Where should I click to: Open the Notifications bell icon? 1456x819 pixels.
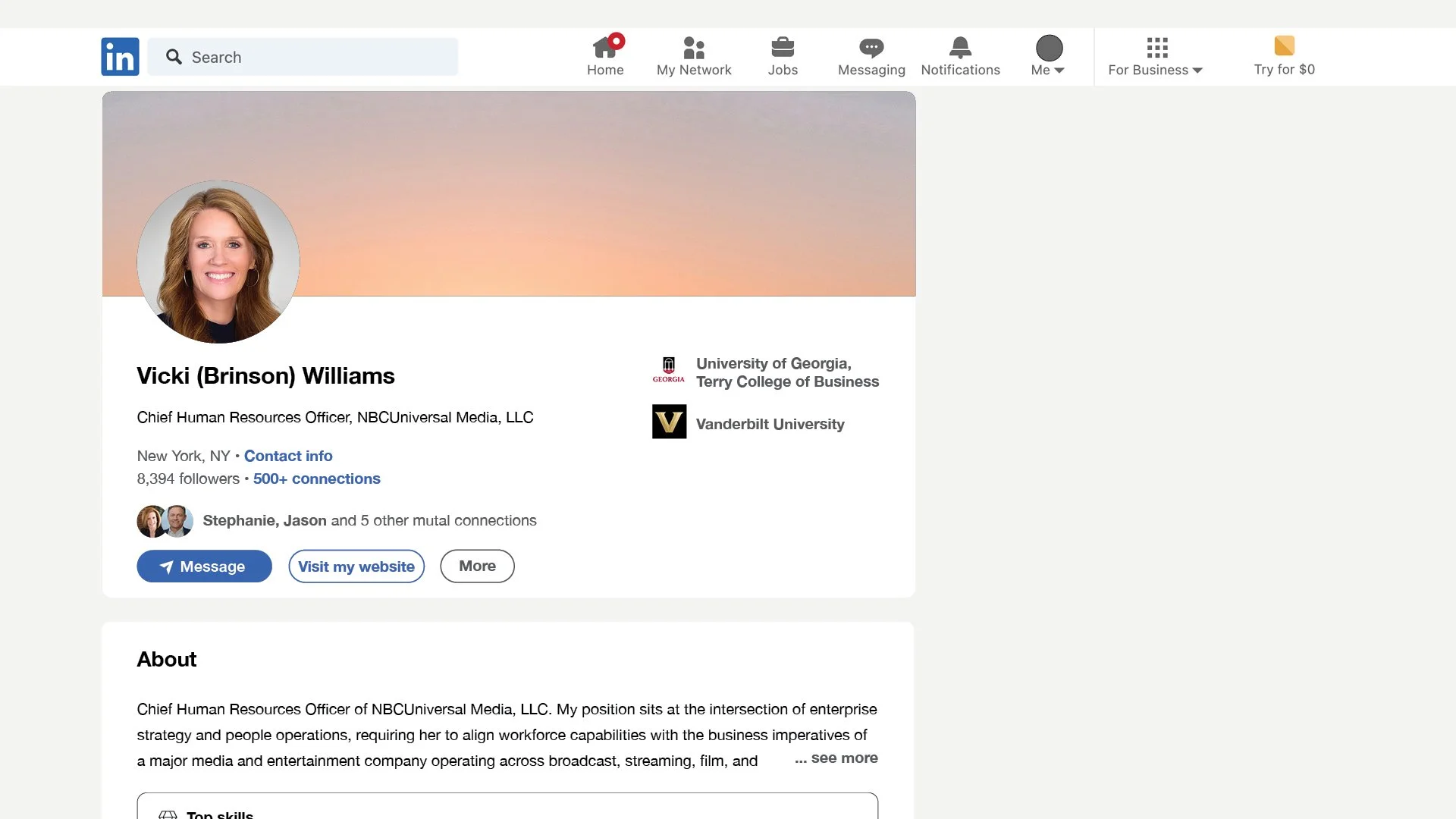tap(960, 48)
